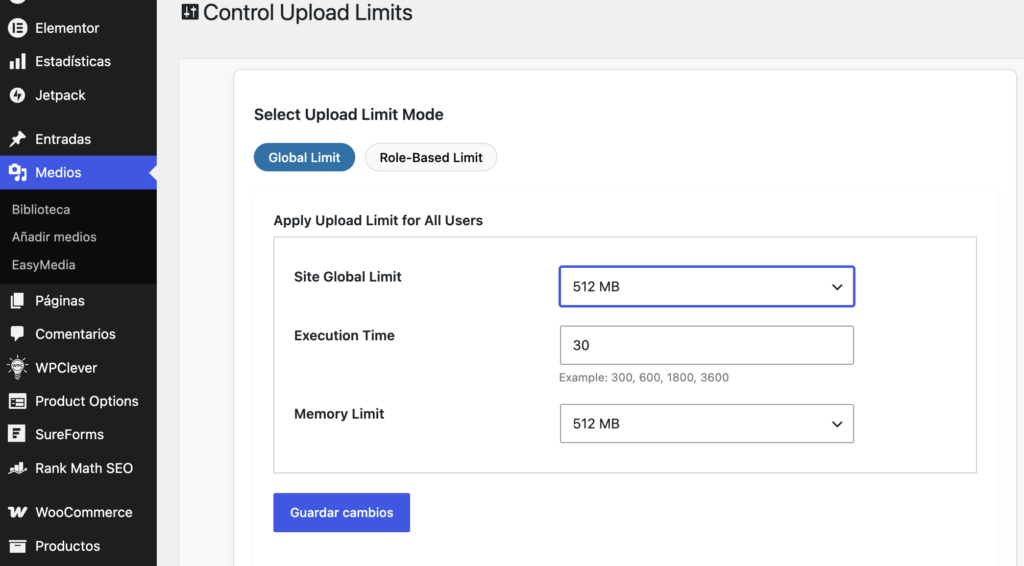Click the SureForms icon
The image size is (1024, 566).
click(18, 434)
